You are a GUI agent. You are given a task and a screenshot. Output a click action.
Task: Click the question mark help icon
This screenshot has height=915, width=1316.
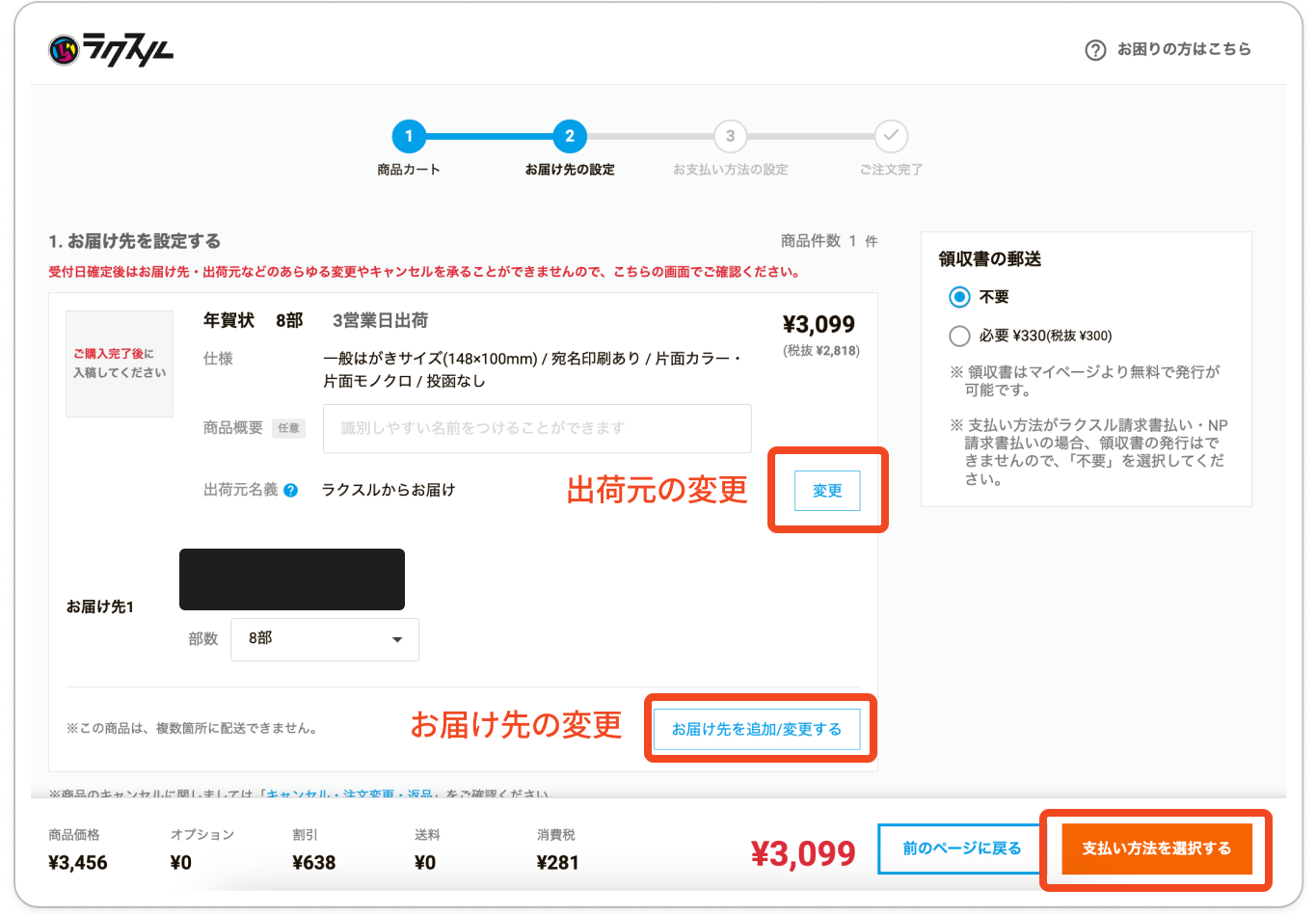point(1095,50)
